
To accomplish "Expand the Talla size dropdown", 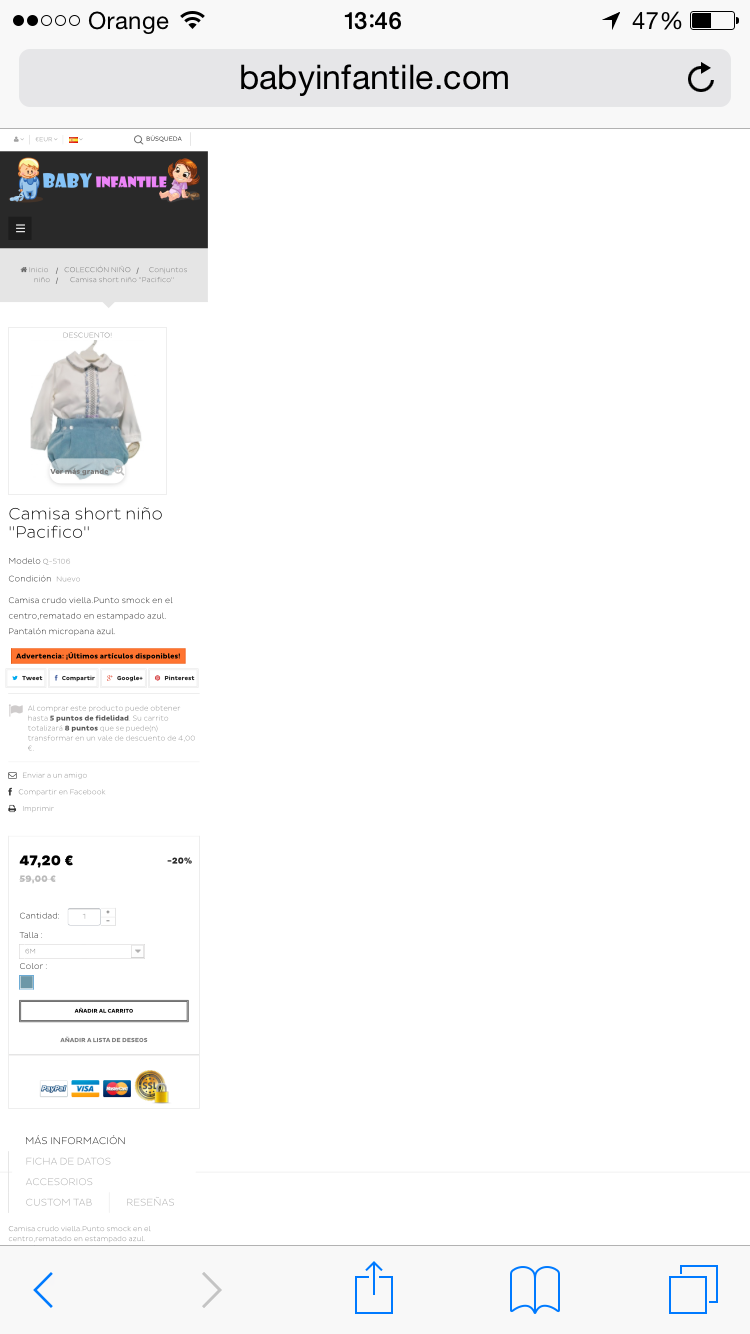I will coord(82,951).
